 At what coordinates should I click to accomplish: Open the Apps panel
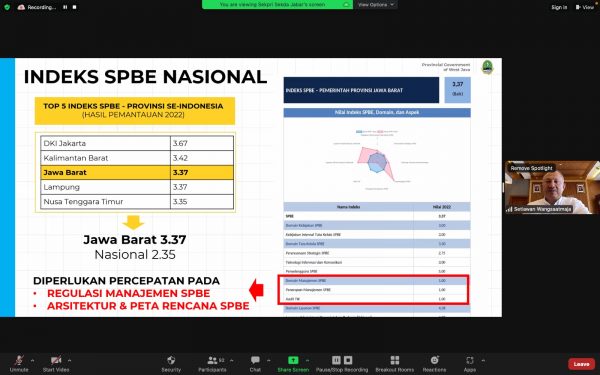470,363
